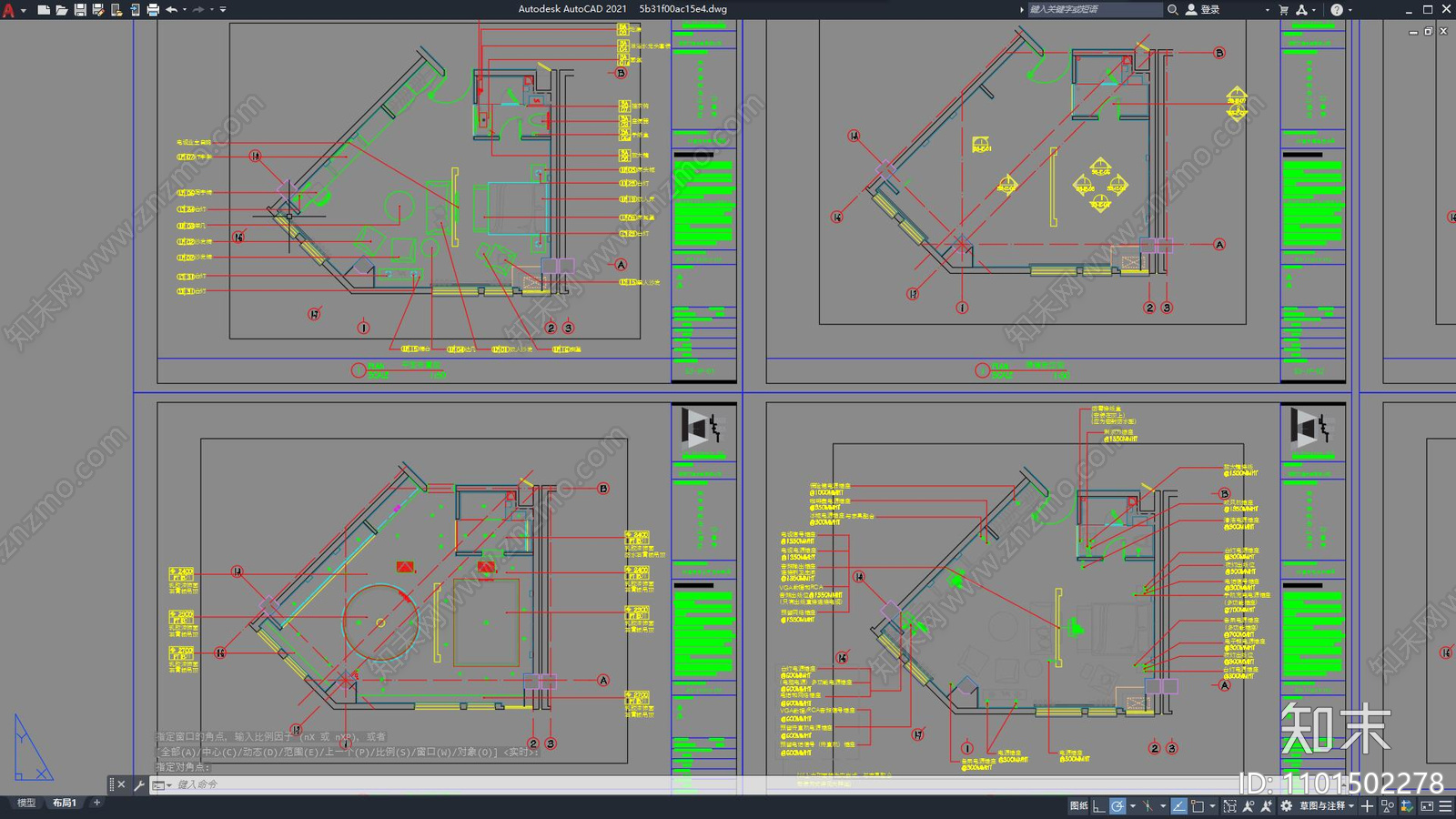
Task: Open the 草图与注释 workspace dropdown
Action: coord(1327,806)
